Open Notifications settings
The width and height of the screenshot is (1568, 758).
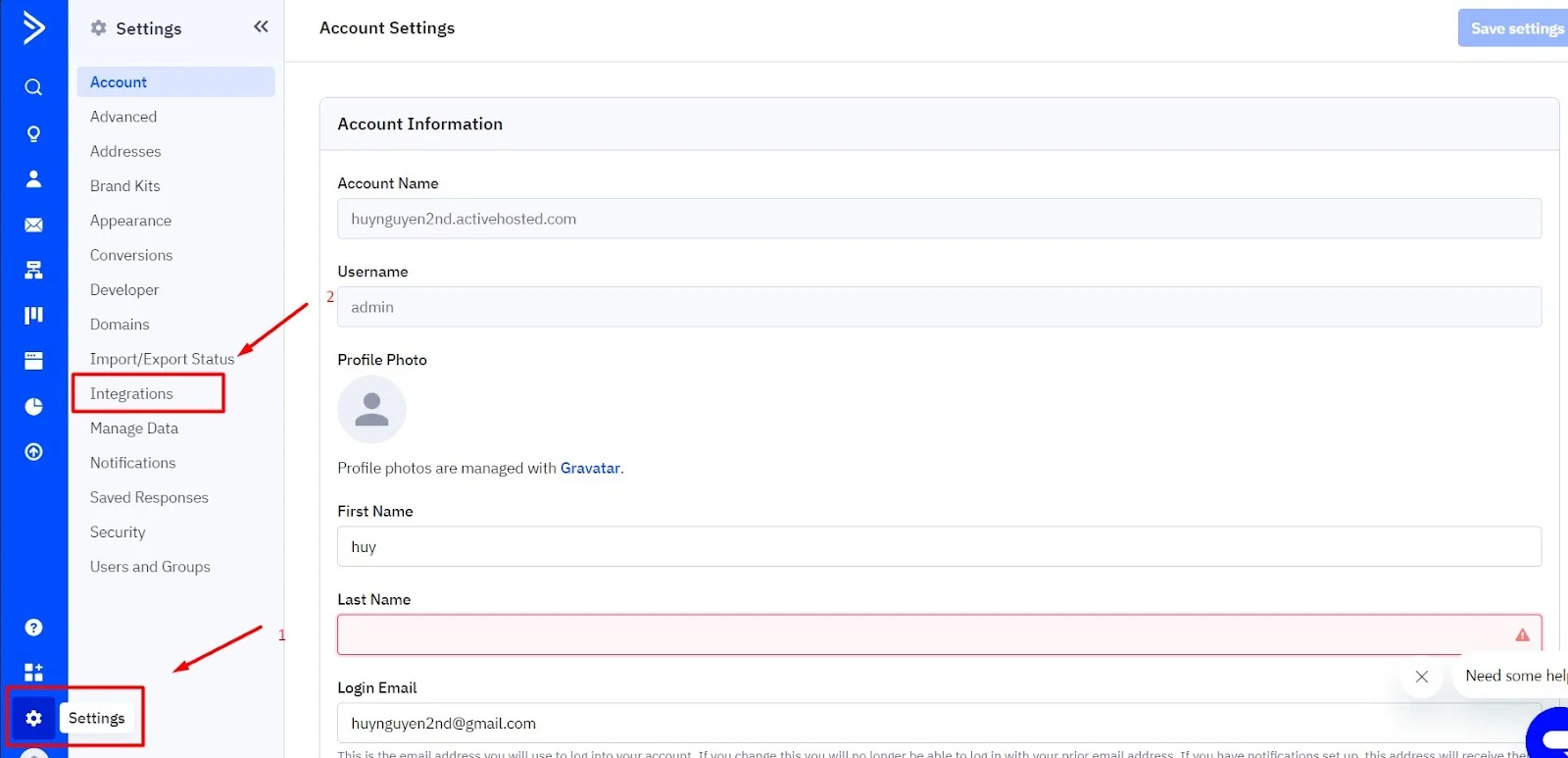pos(133,463)
